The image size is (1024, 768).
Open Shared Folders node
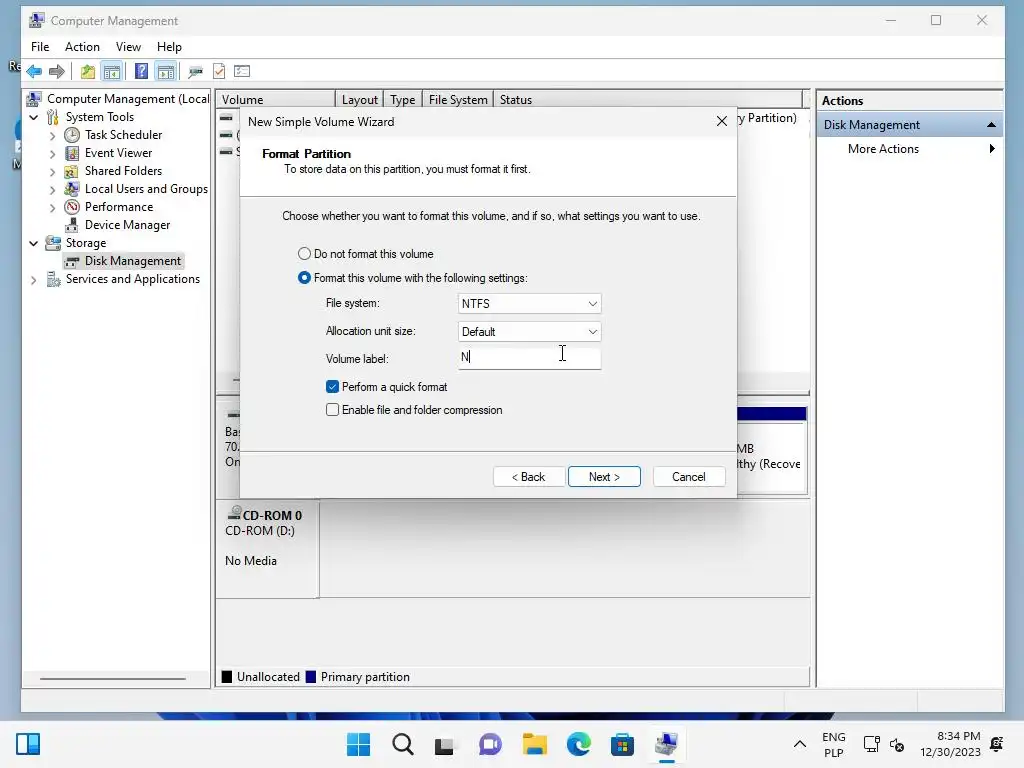point(123,170)
